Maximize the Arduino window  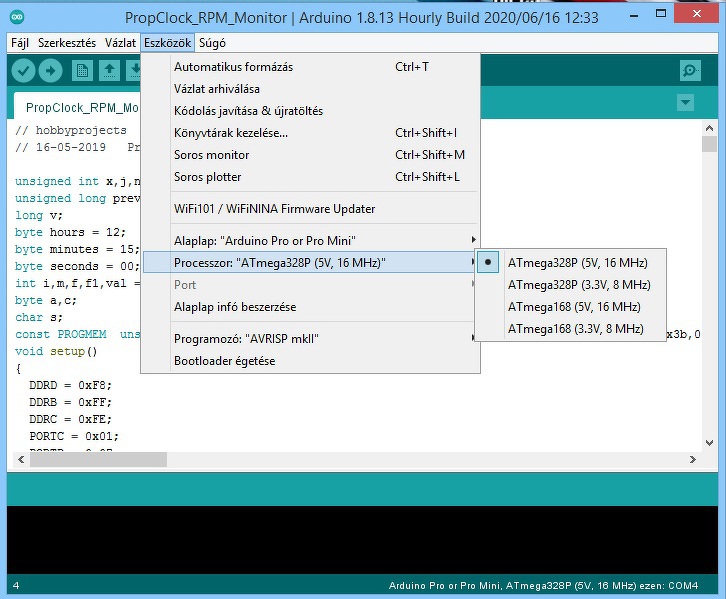click(x=661, y=14)
